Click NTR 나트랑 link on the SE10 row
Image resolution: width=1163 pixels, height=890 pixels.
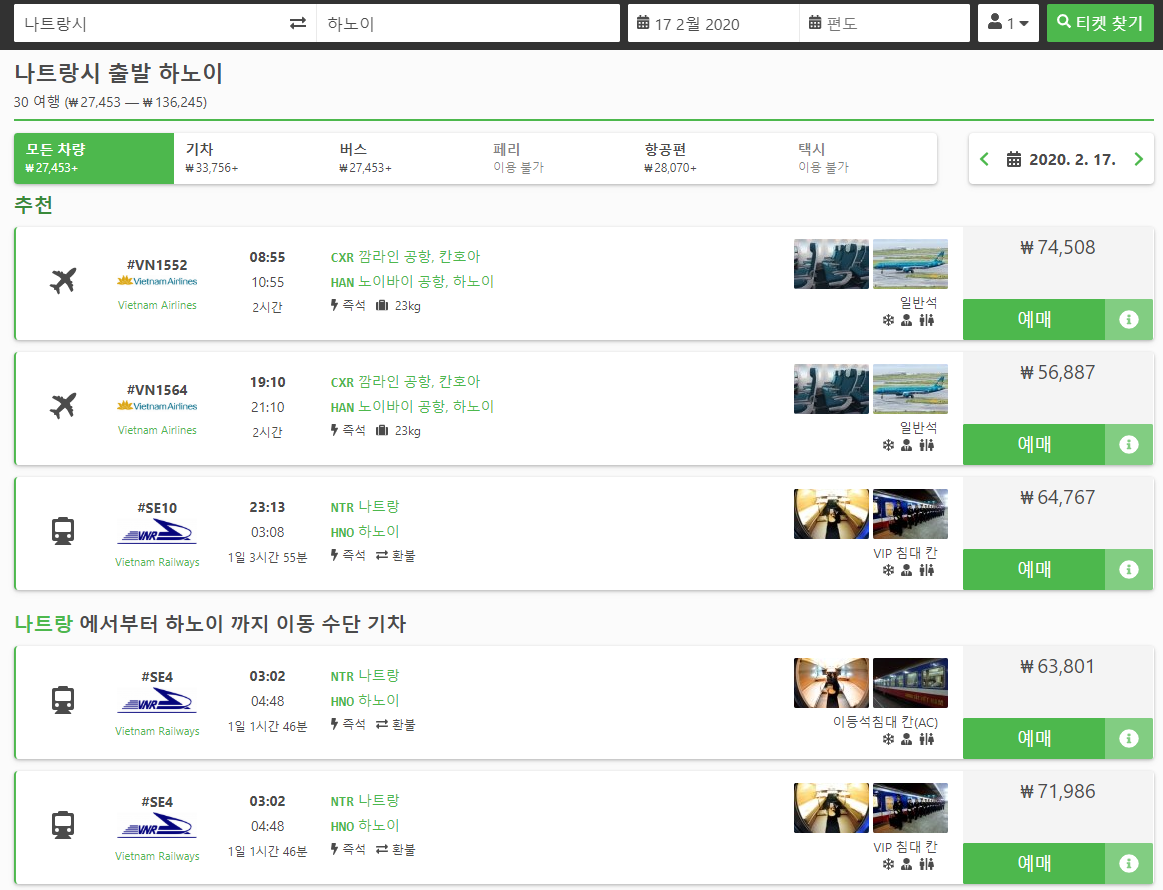(x=365, y=507)
